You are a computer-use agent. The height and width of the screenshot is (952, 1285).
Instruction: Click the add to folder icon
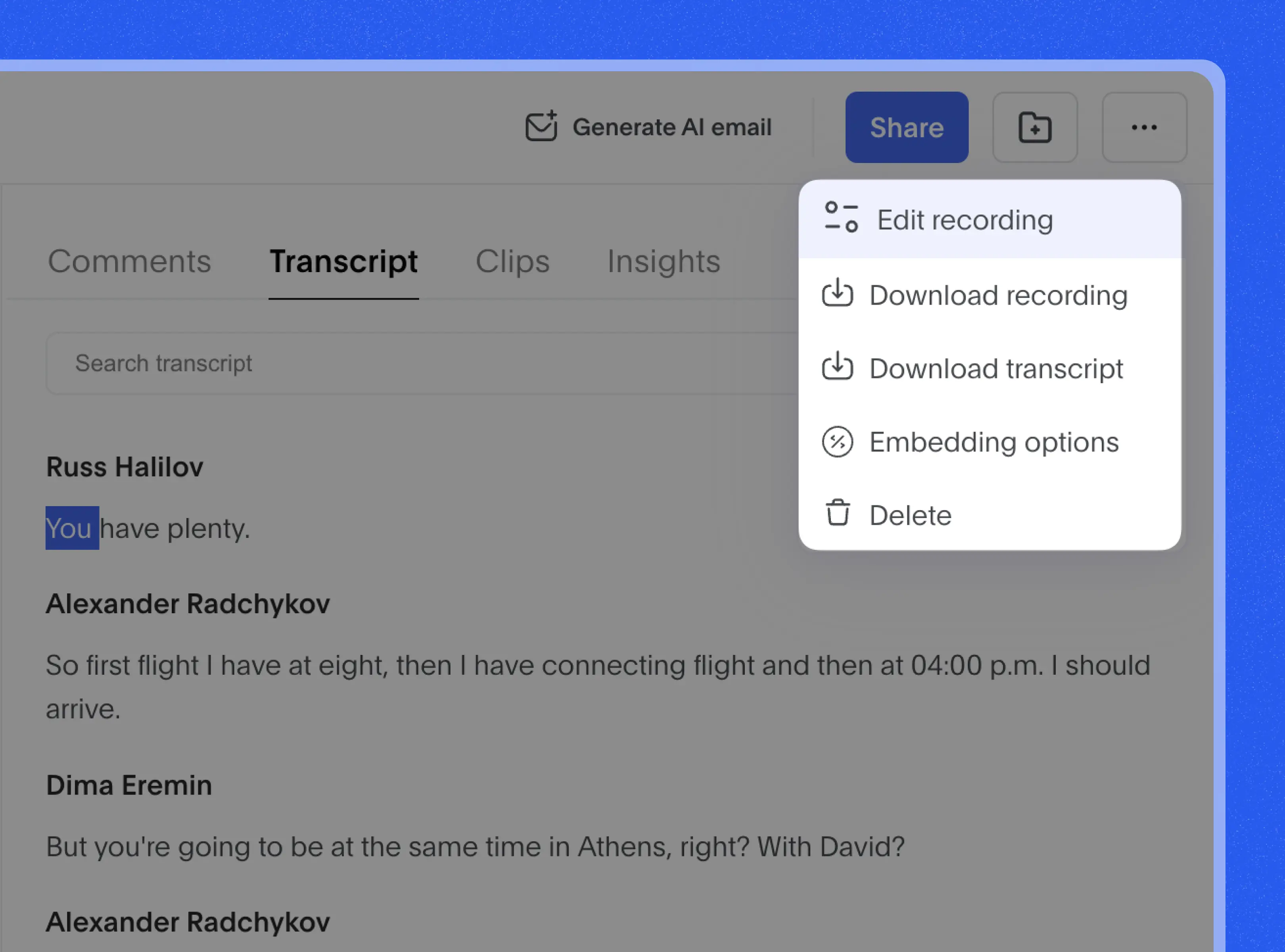point(1034,127)
